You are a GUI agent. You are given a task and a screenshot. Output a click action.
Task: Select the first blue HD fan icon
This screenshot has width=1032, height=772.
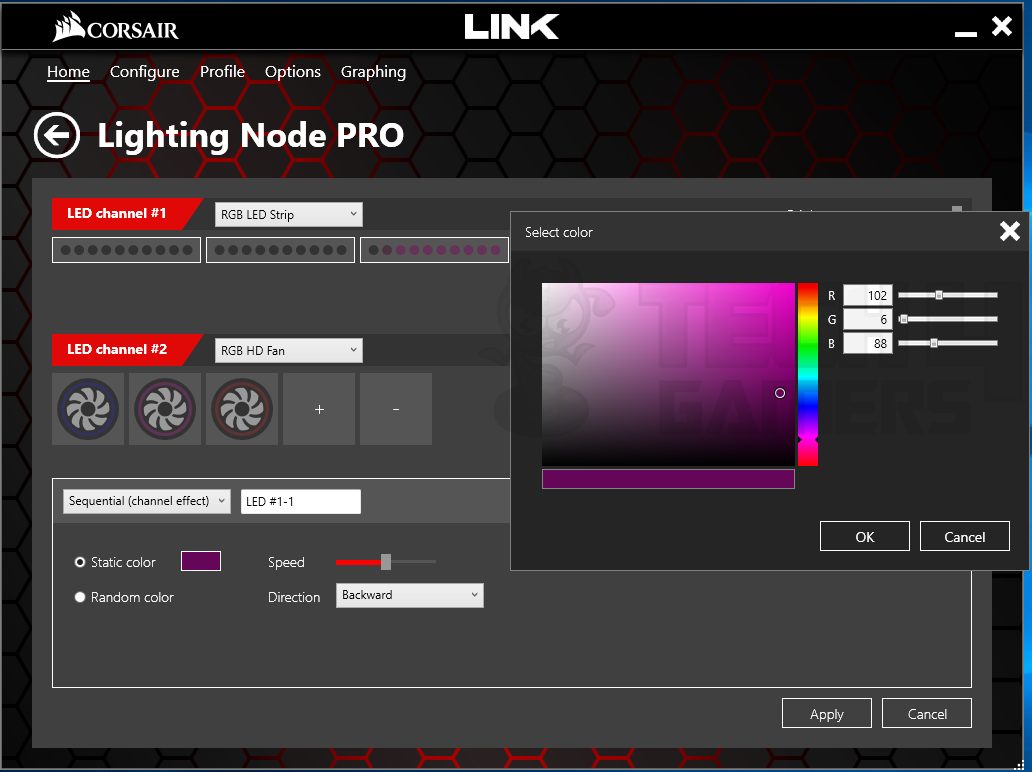pyautogui.click(x=88, y=409)
